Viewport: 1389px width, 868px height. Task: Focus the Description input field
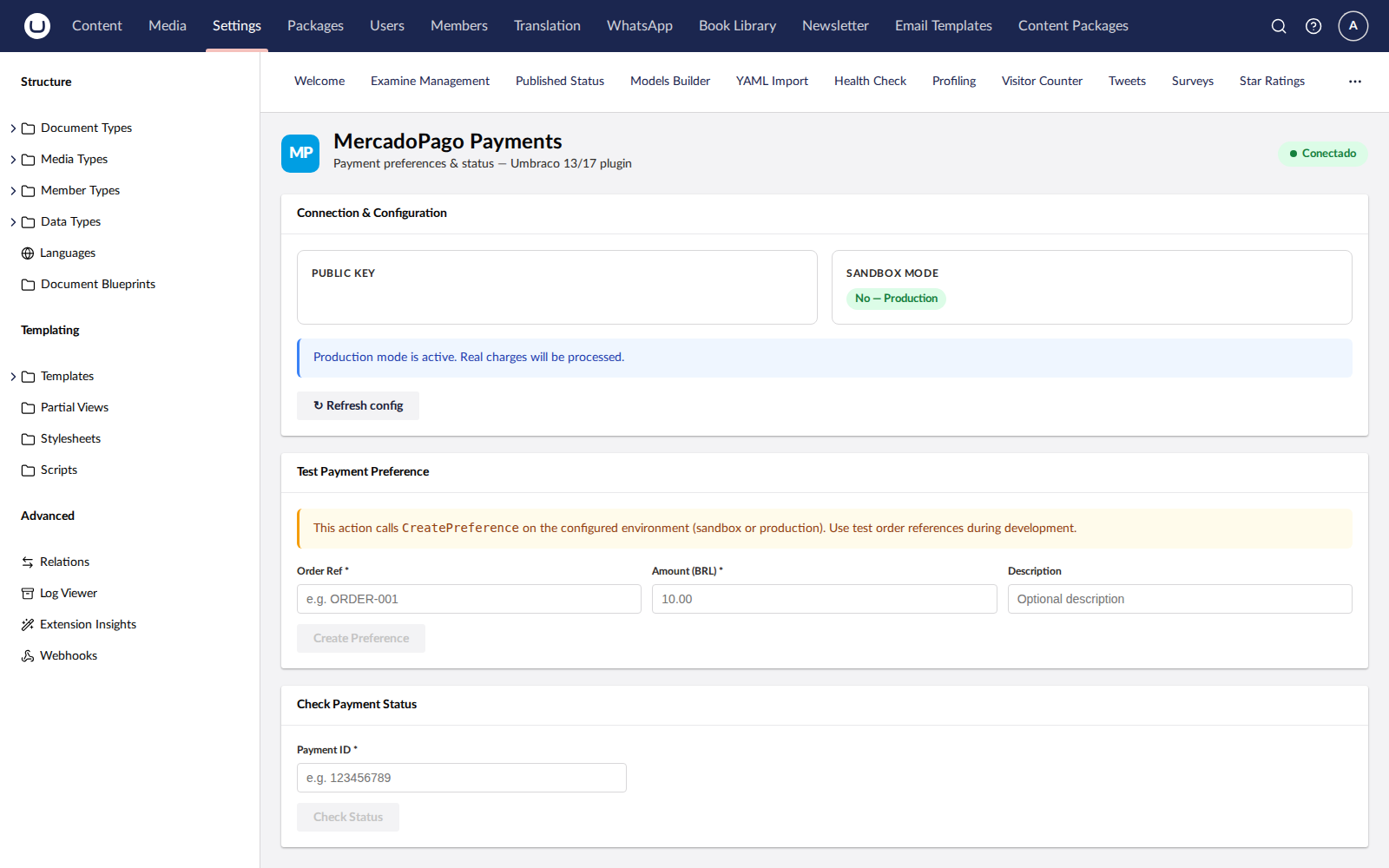coord(1180,599)
